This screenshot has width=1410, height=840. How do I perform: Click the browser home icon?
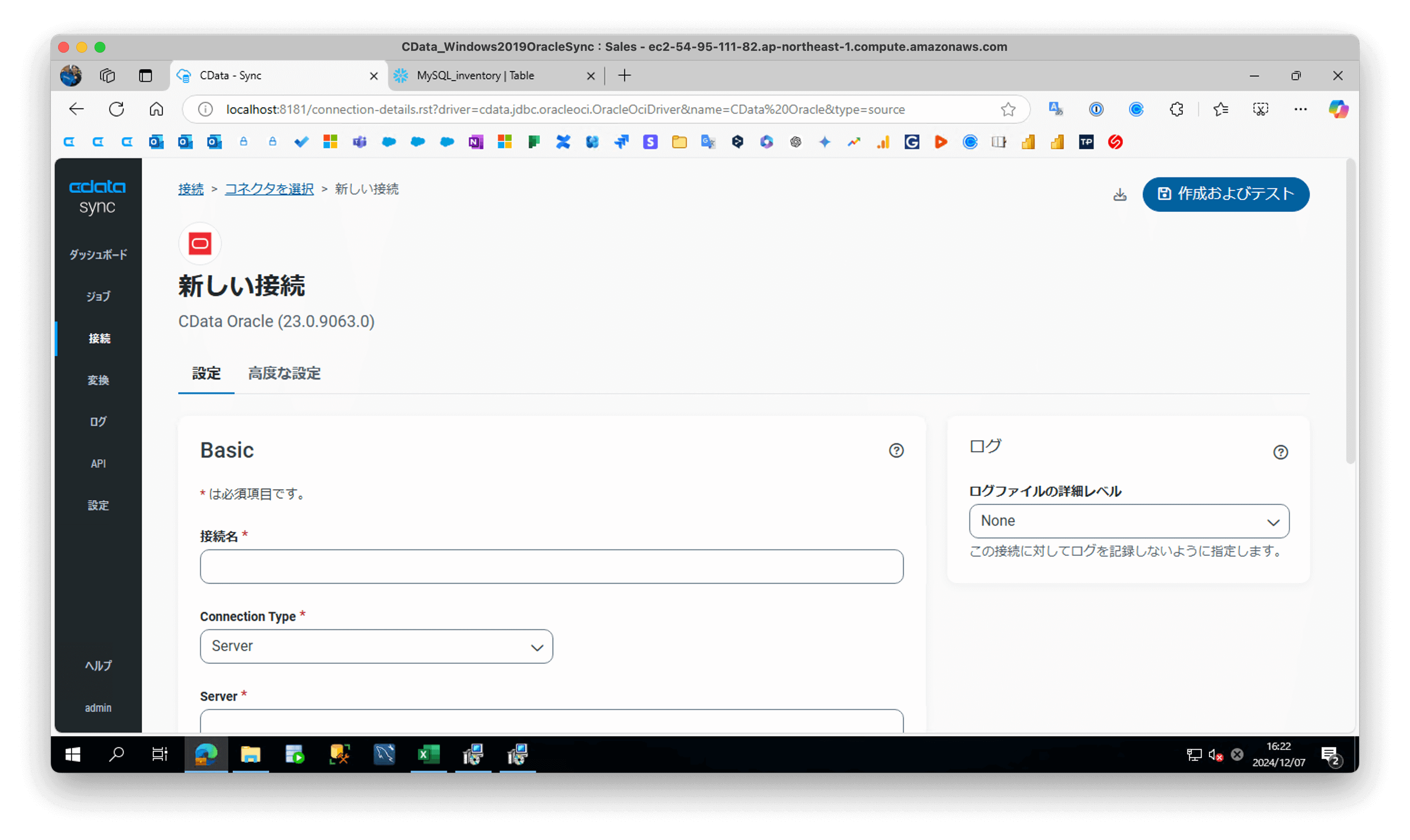point(156,109)
